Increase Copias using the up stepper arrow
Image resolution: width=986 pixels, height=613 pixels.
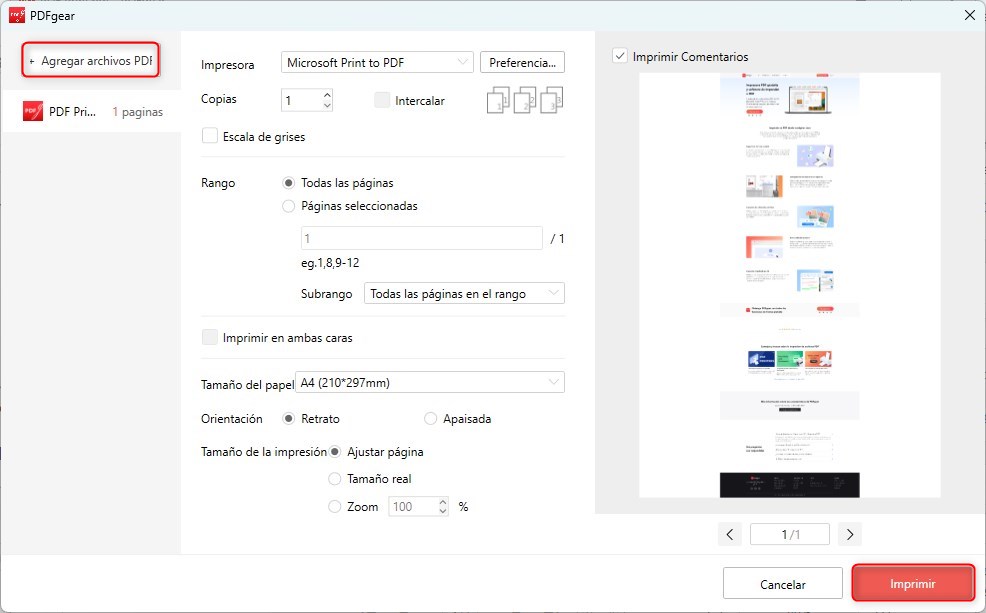coord(325,94)
